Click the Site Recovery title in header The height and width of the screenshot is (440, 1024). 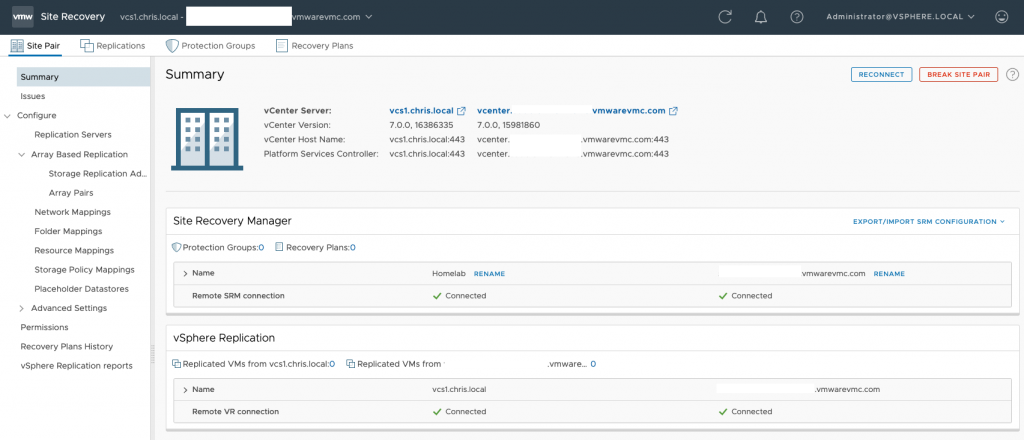click(73, 17)
